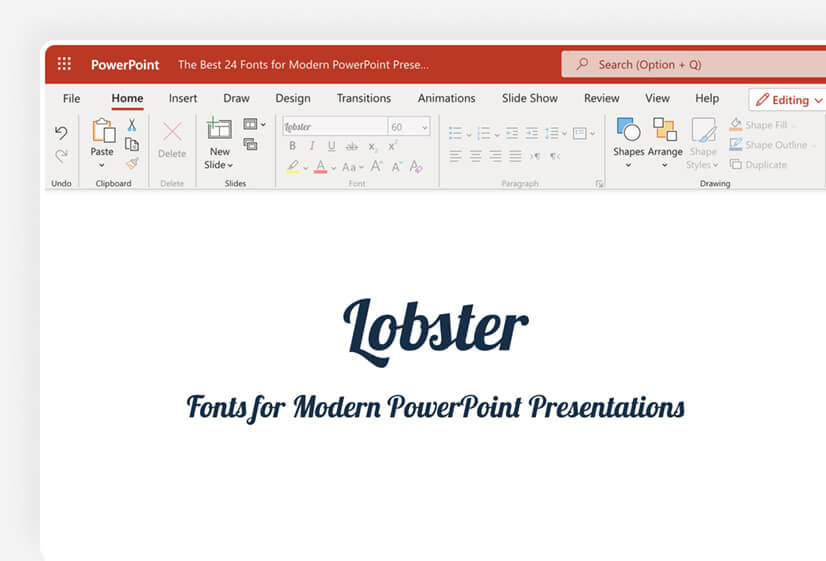
Task: Toggle Strikethrough formatting
Action: [351, 146]
